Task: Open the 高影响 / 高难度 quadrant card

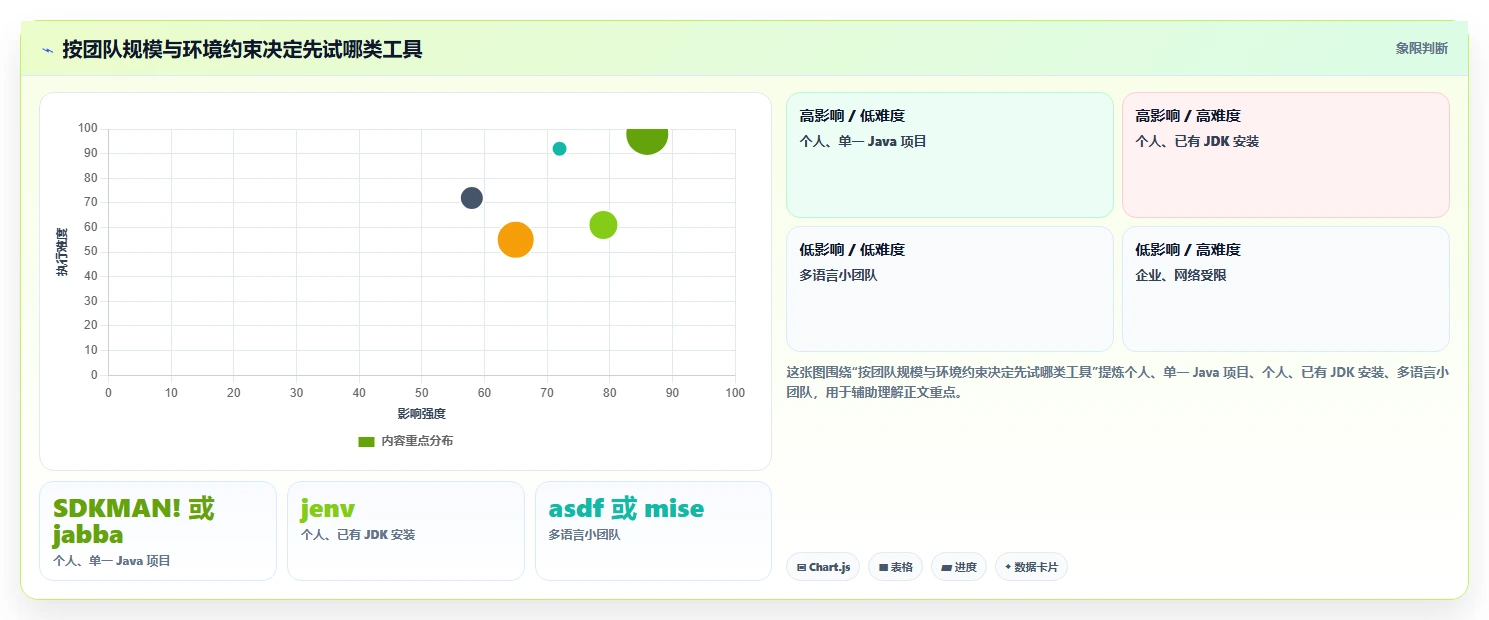Action: tap(1286, 155)
